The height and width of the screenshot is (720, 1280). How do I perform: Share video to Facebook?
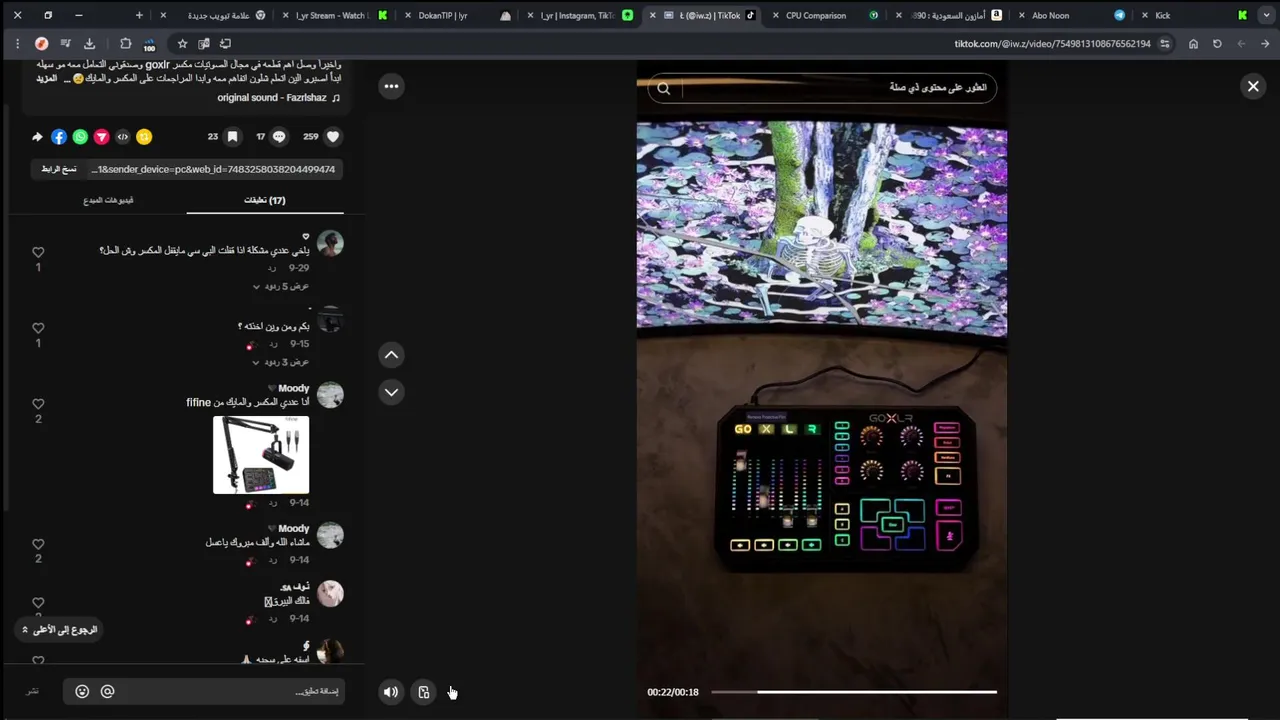pyautogui.click(x=59, y=137)
